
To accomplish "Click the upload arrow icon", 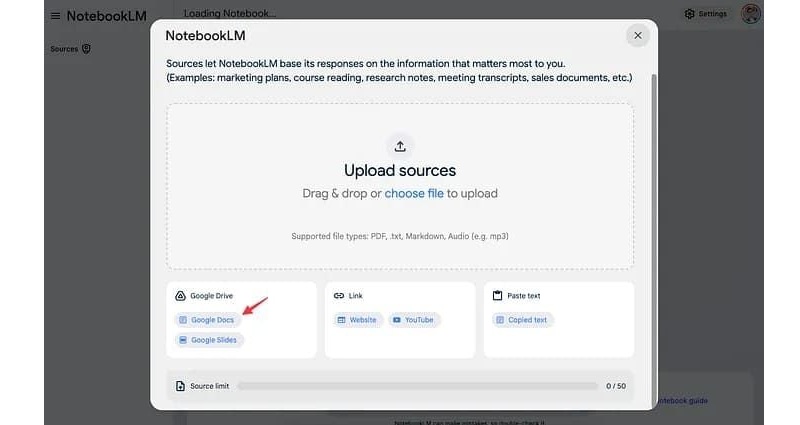I will pos(400,146).
